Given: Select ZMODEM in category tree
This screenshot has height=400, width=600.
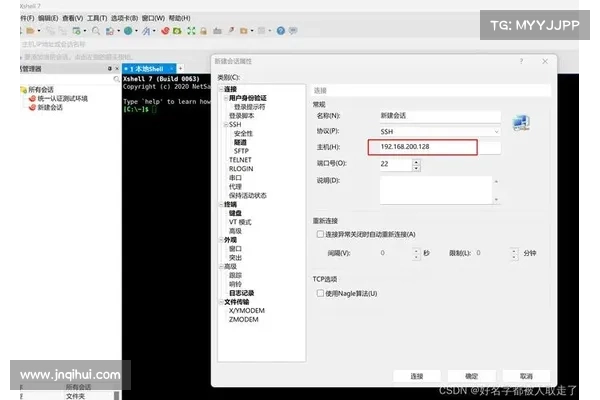Looking at the screenshot, I should [x=243, y=320].
